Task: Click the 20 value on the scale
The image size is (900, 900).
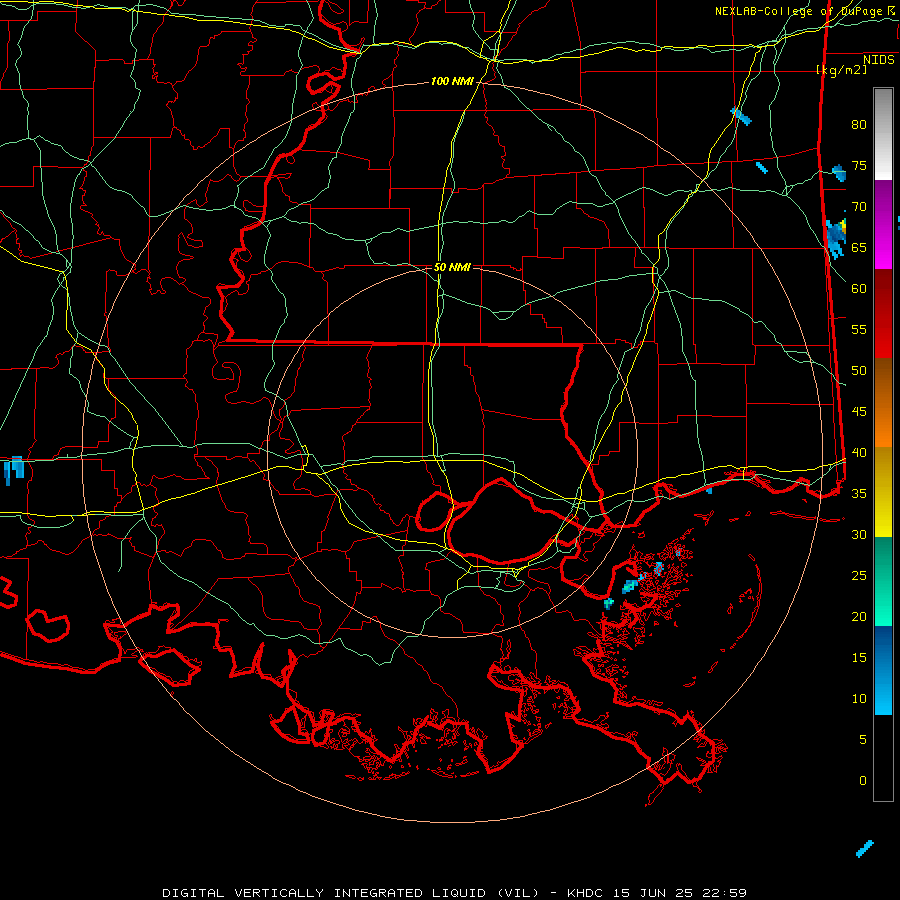Action: tap(859, 616)
